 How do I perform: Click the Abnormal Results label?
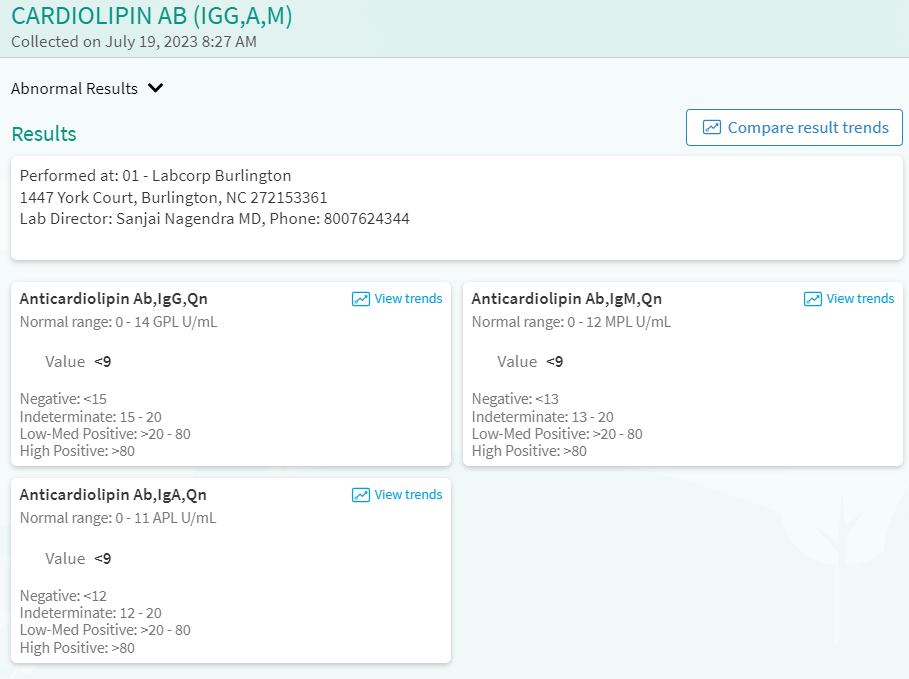74,88
